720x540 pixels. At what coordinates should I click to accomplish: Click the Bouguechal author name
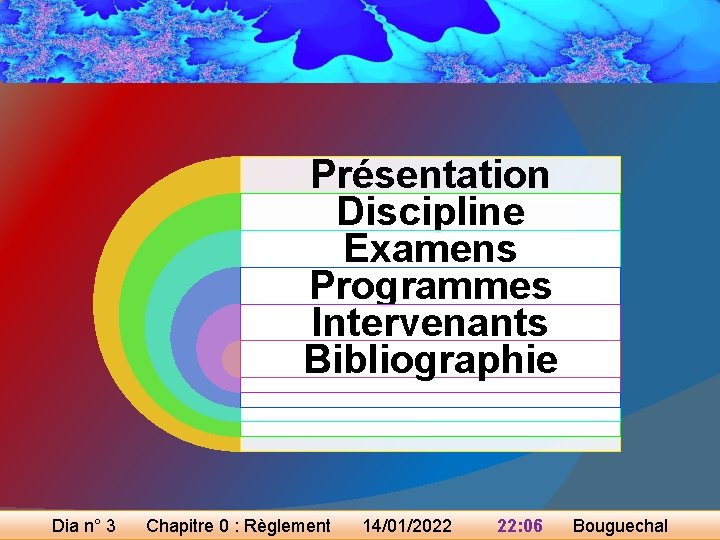[620, 525]
